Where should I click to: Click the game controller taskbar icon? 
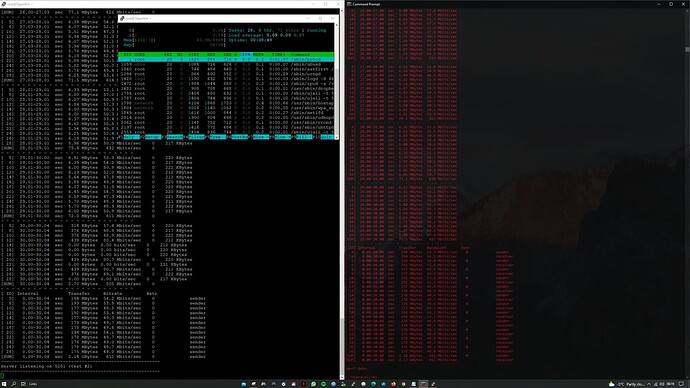point(263,384)
